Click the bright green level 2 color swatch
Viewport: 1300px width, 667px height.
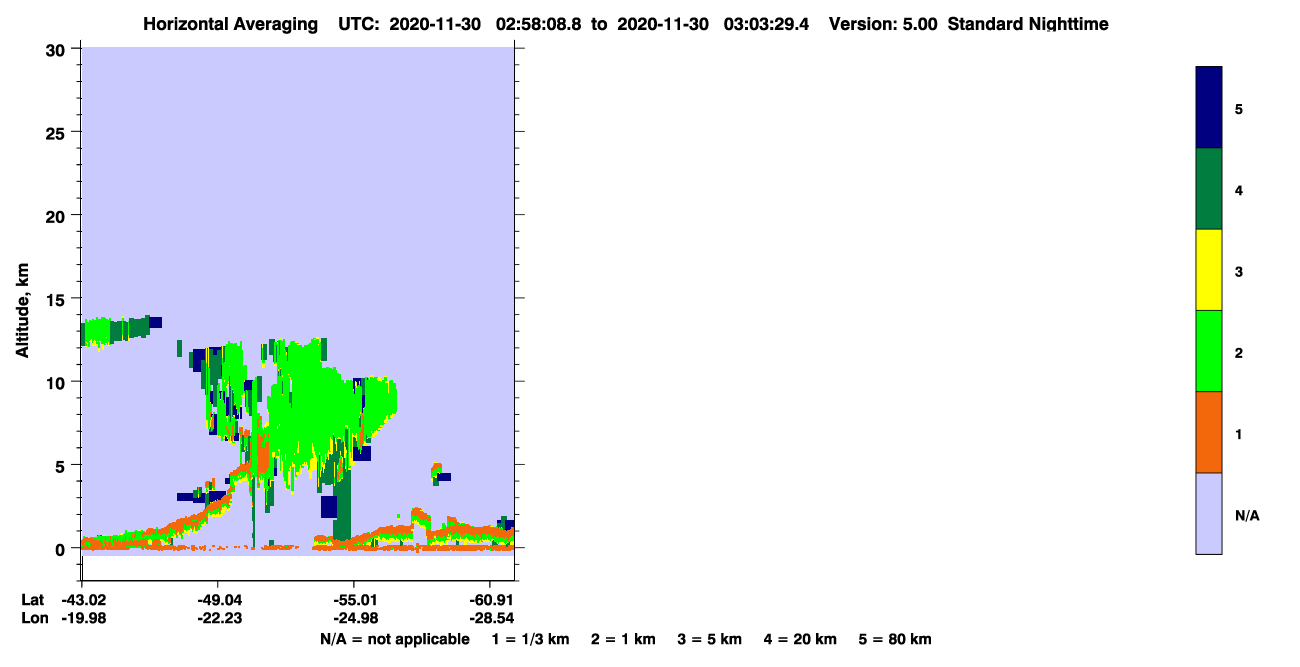point(1209,351)
